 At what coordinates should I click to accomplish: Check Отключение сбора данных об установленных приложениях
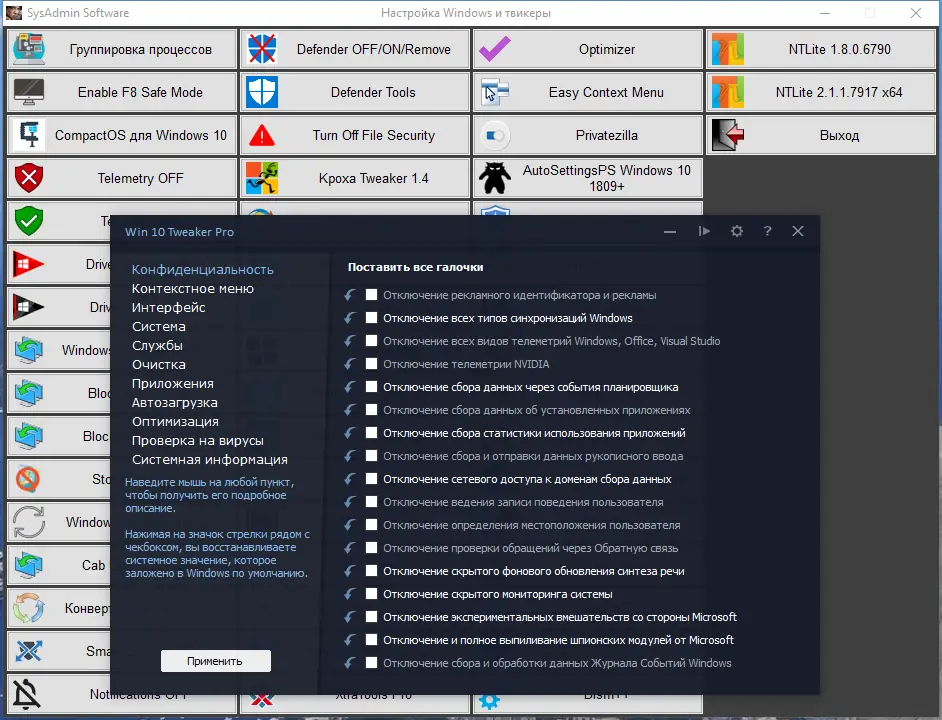[x=371, y=409]
